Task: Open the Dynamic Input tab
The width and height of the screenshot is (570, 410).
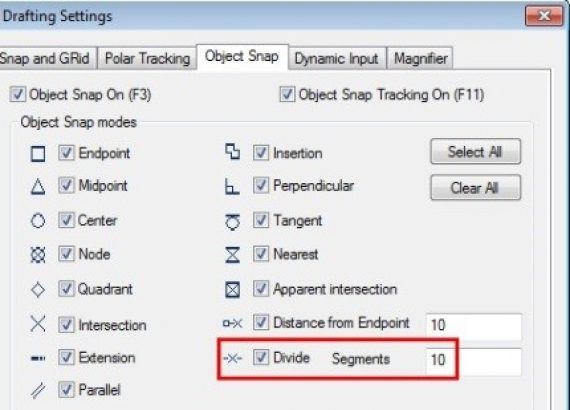Action: pos(337,58)
